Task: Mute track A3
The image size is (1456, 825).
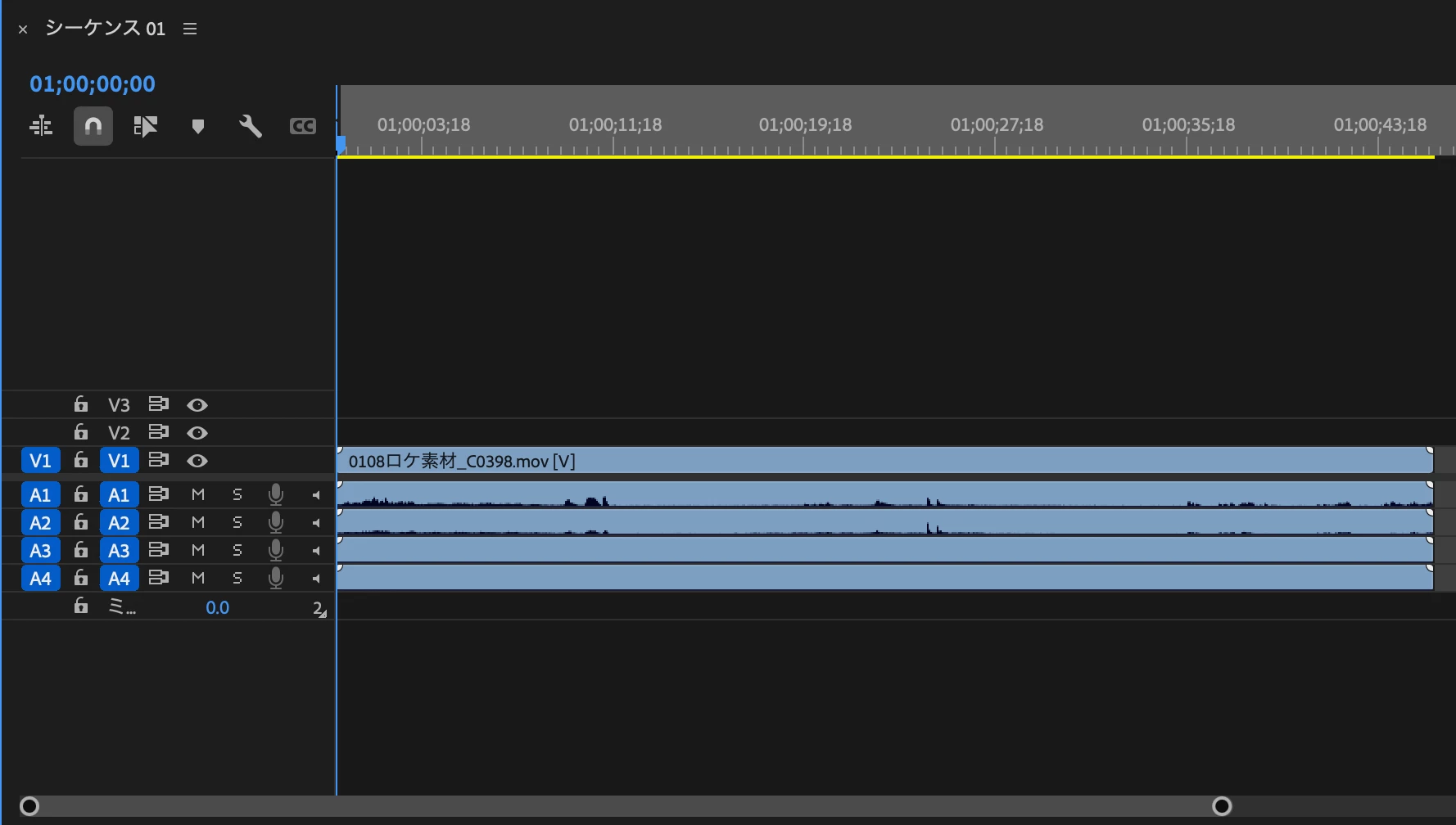Action: pos(197,550)
